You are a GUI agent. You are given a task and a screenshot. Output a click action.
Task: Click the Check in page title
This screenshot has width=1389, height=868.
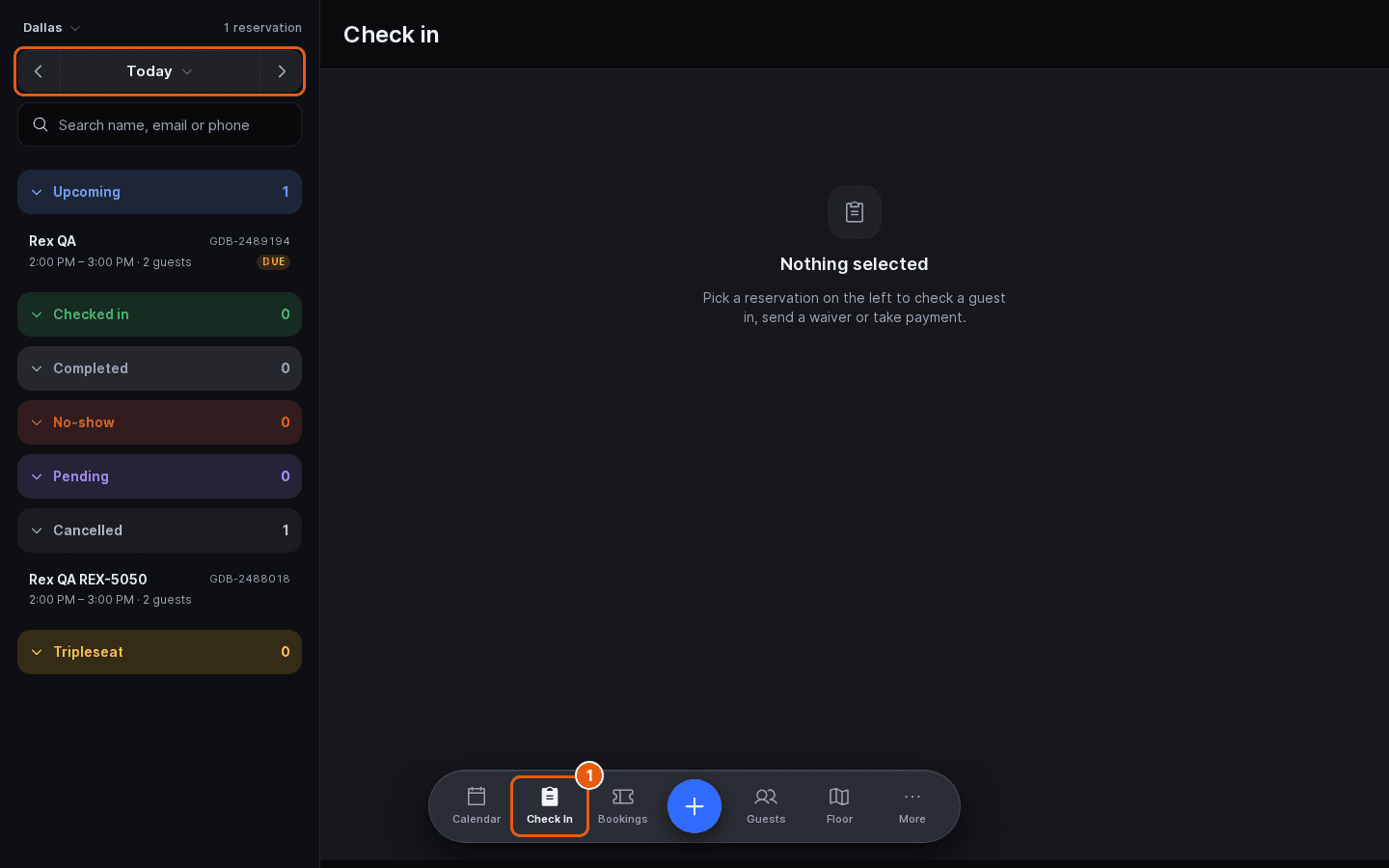392,35
